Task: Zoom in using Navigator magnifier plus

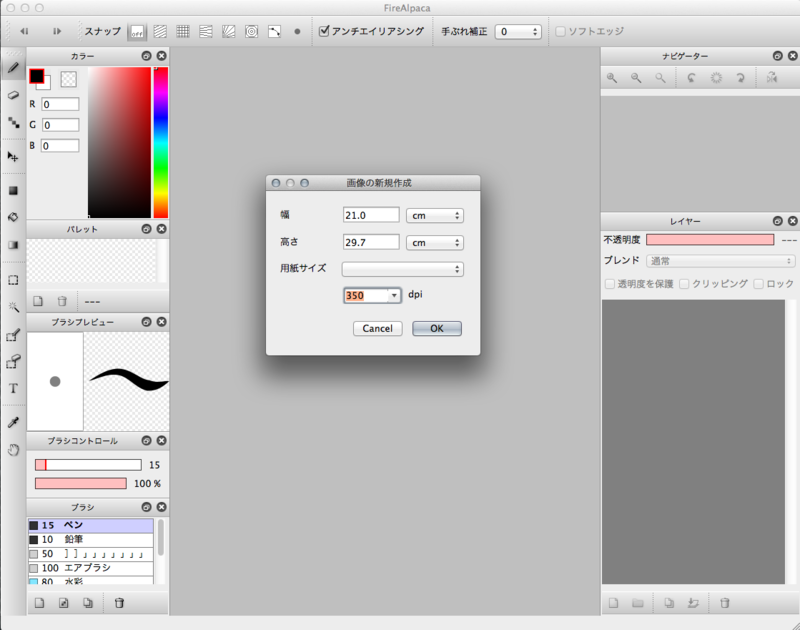Action: pos(612,78)
